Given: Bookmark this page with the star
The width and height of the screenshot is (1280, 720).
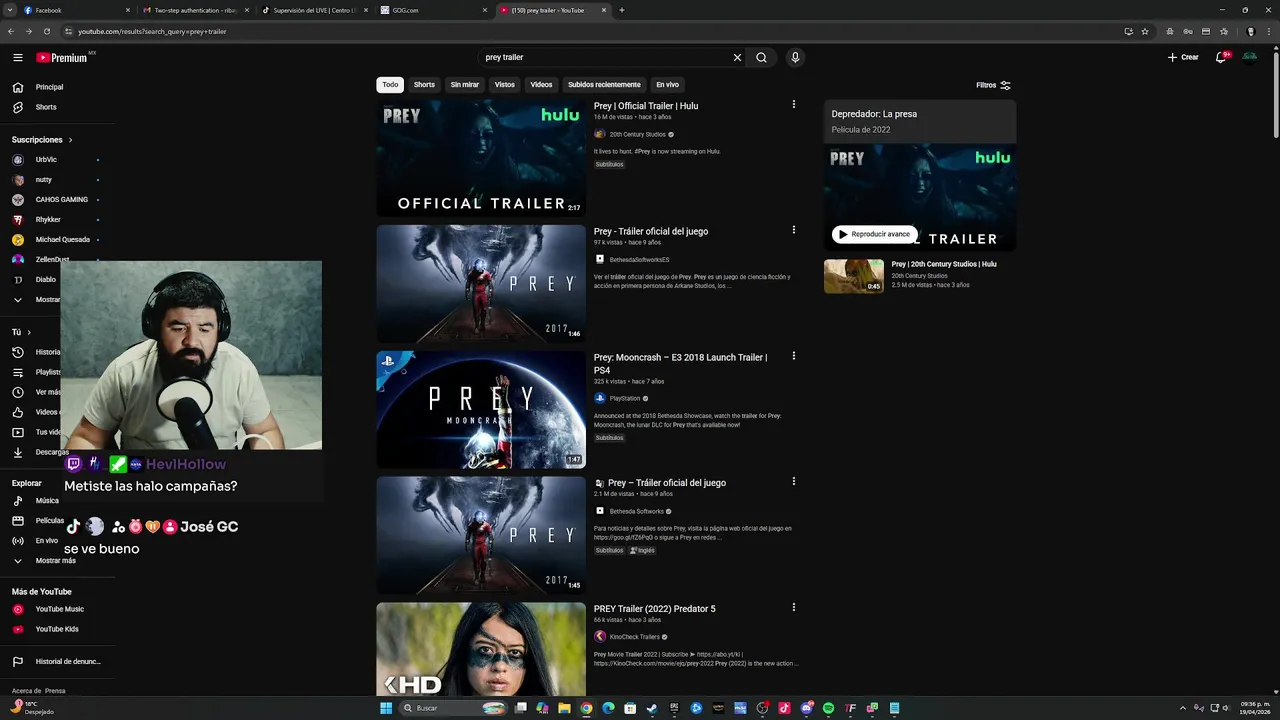Looking at the screenshot, I should point(1145,31).
